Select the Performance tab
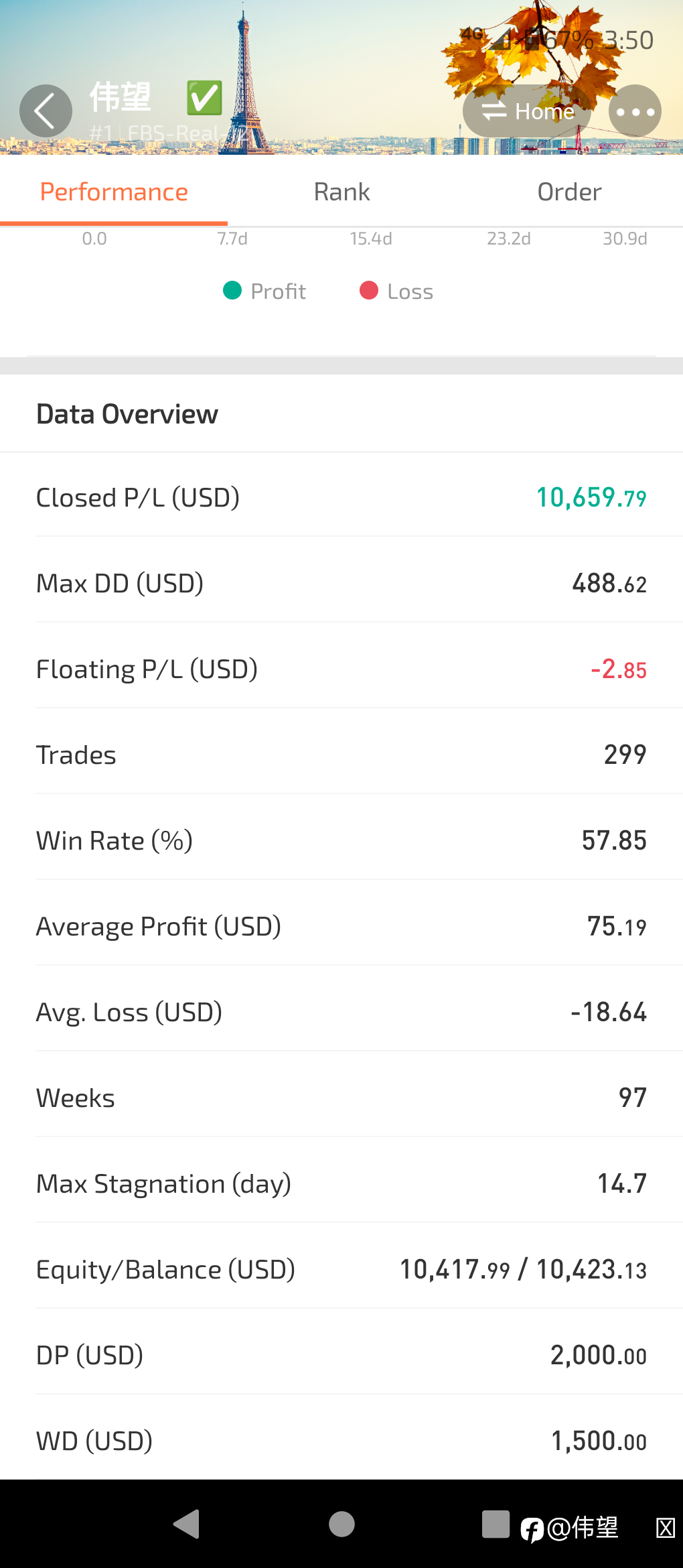The width and height of the screenshot is (683, 1568). pyautogui.click(x=114, y=192)
